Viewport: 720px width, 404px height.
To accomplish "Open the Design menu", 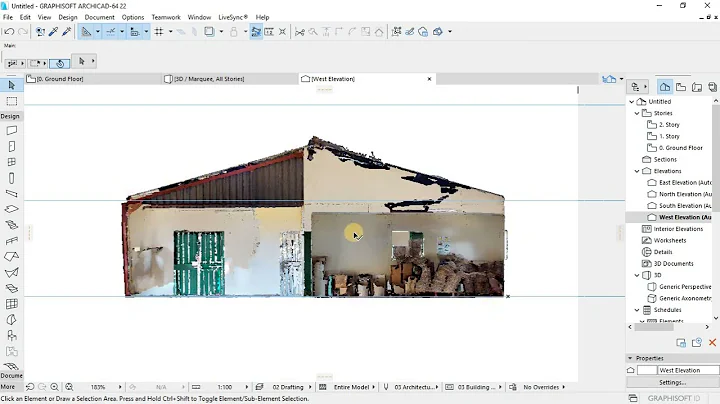I will pos(68,17).
